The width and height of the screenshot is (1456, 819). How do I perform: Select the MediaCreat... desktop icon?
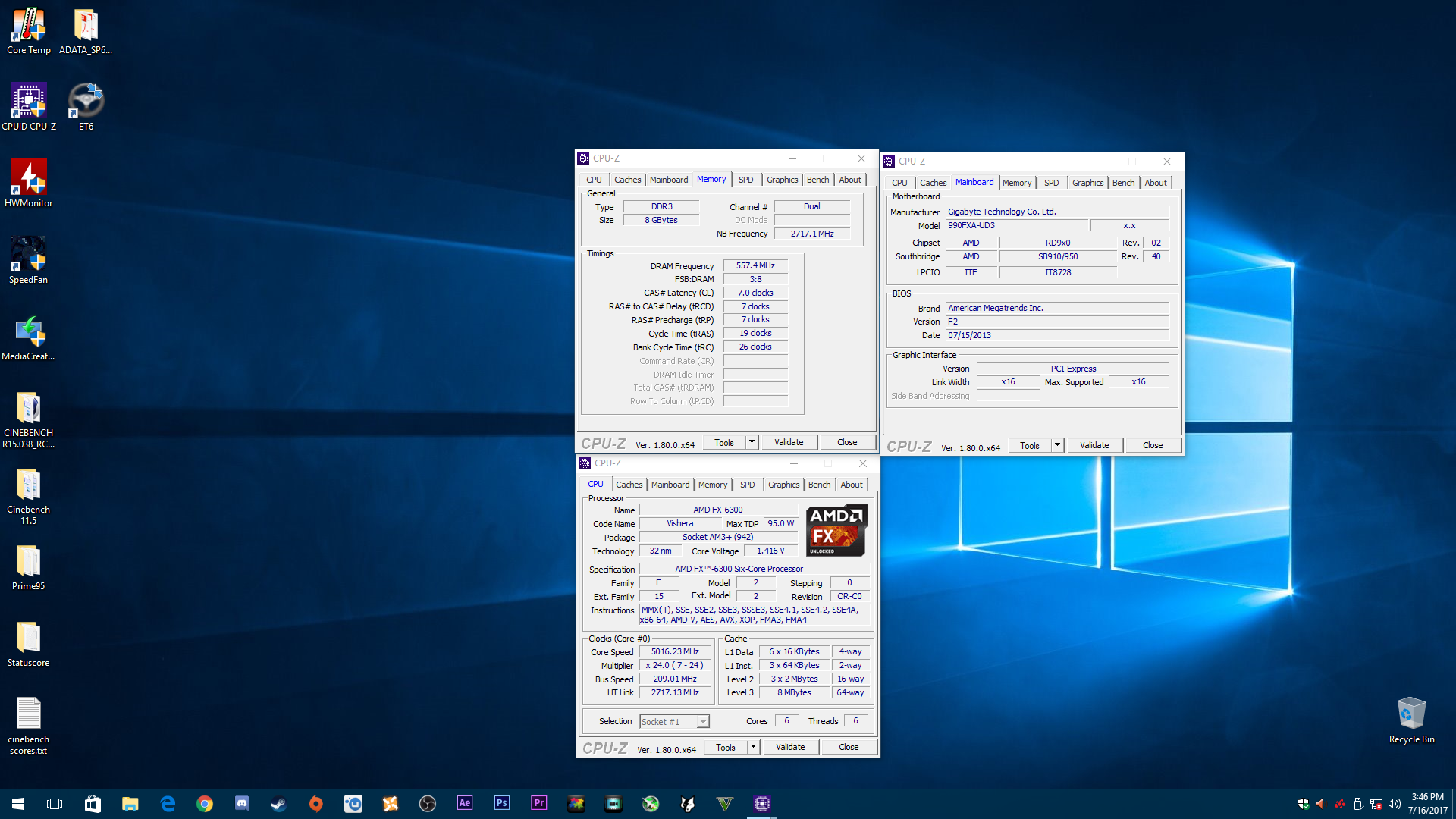click(x=28, y=337)
